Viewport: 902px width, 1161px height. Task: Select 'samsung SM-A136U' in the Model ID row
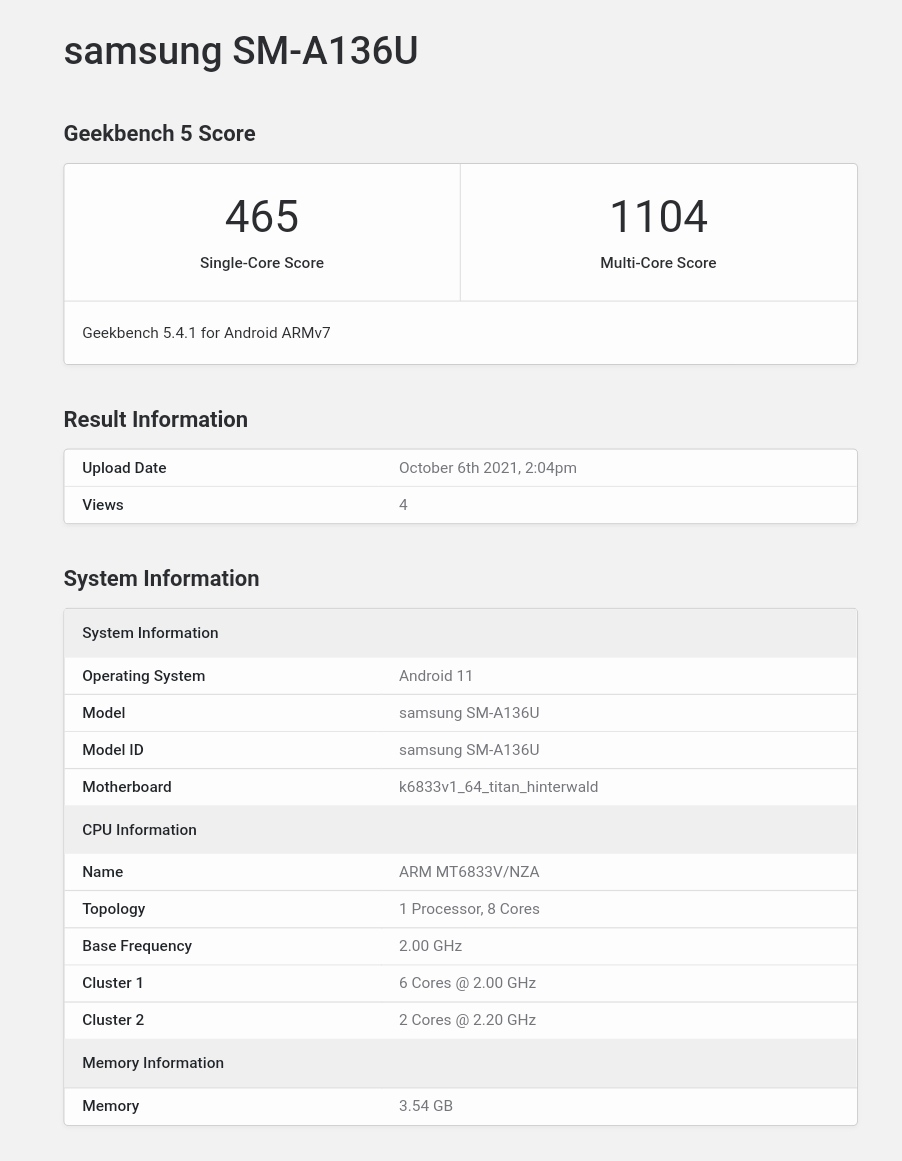coord(470,750)
